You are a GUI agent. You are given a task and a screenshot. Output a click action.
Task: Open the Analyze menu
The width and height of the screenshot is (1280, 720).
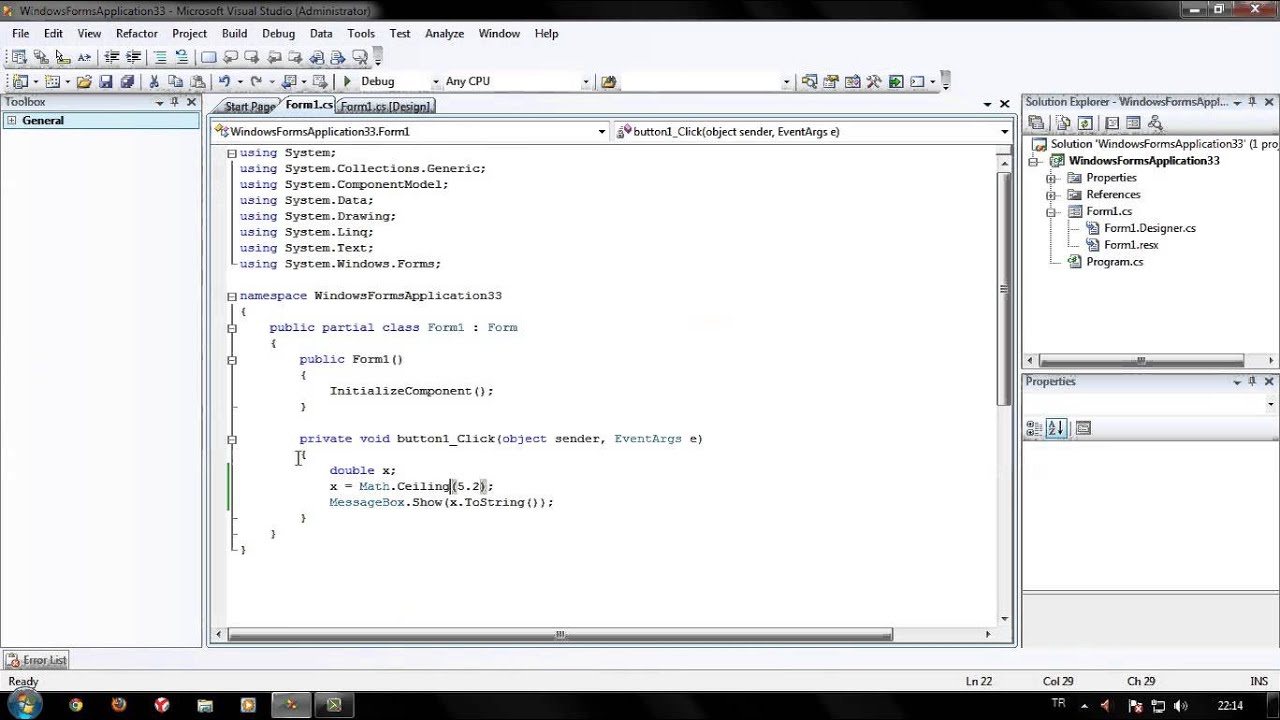(x=444, y=33)
